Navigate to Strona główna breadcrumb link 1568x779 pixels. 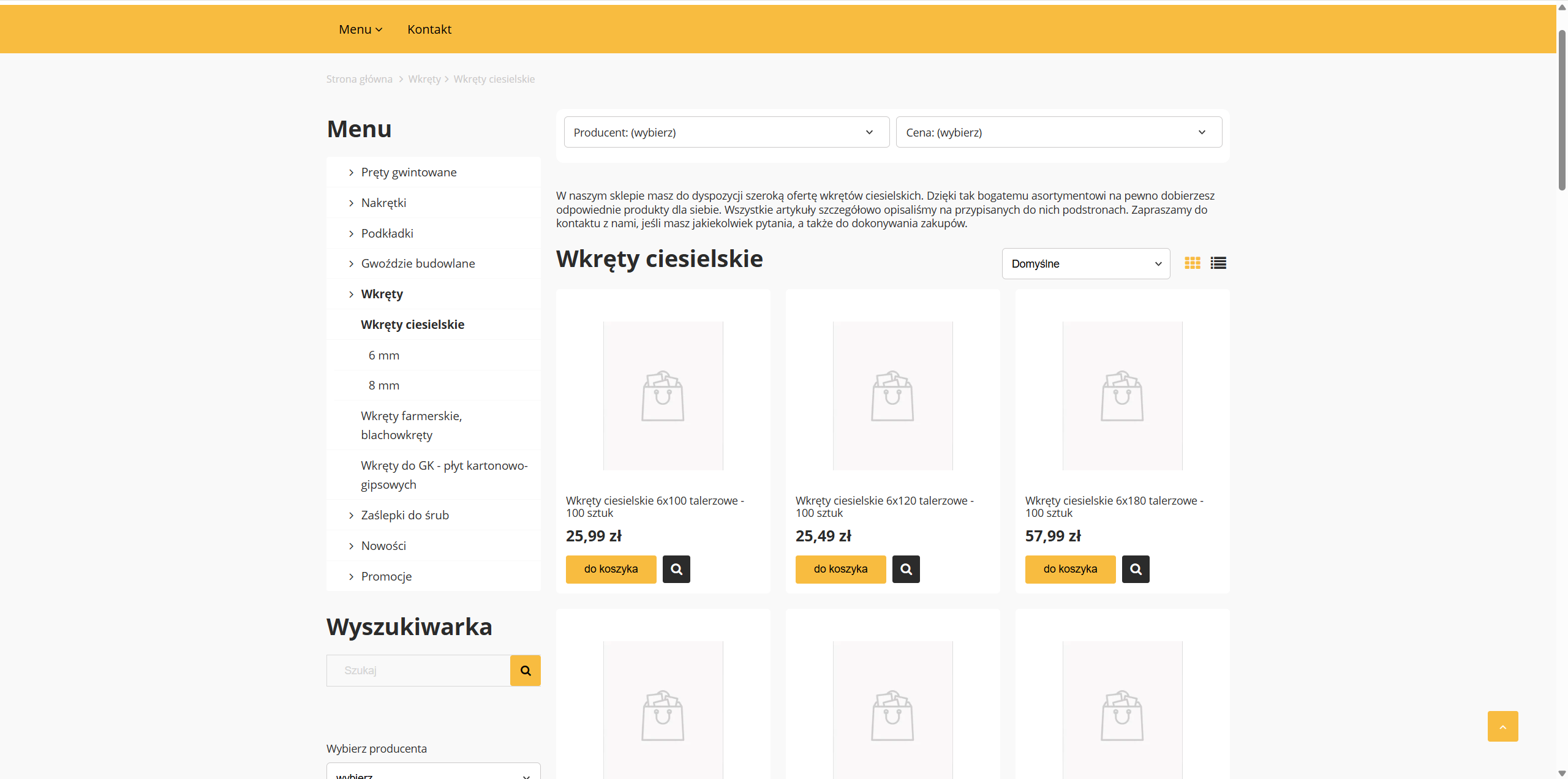(359, 78)
